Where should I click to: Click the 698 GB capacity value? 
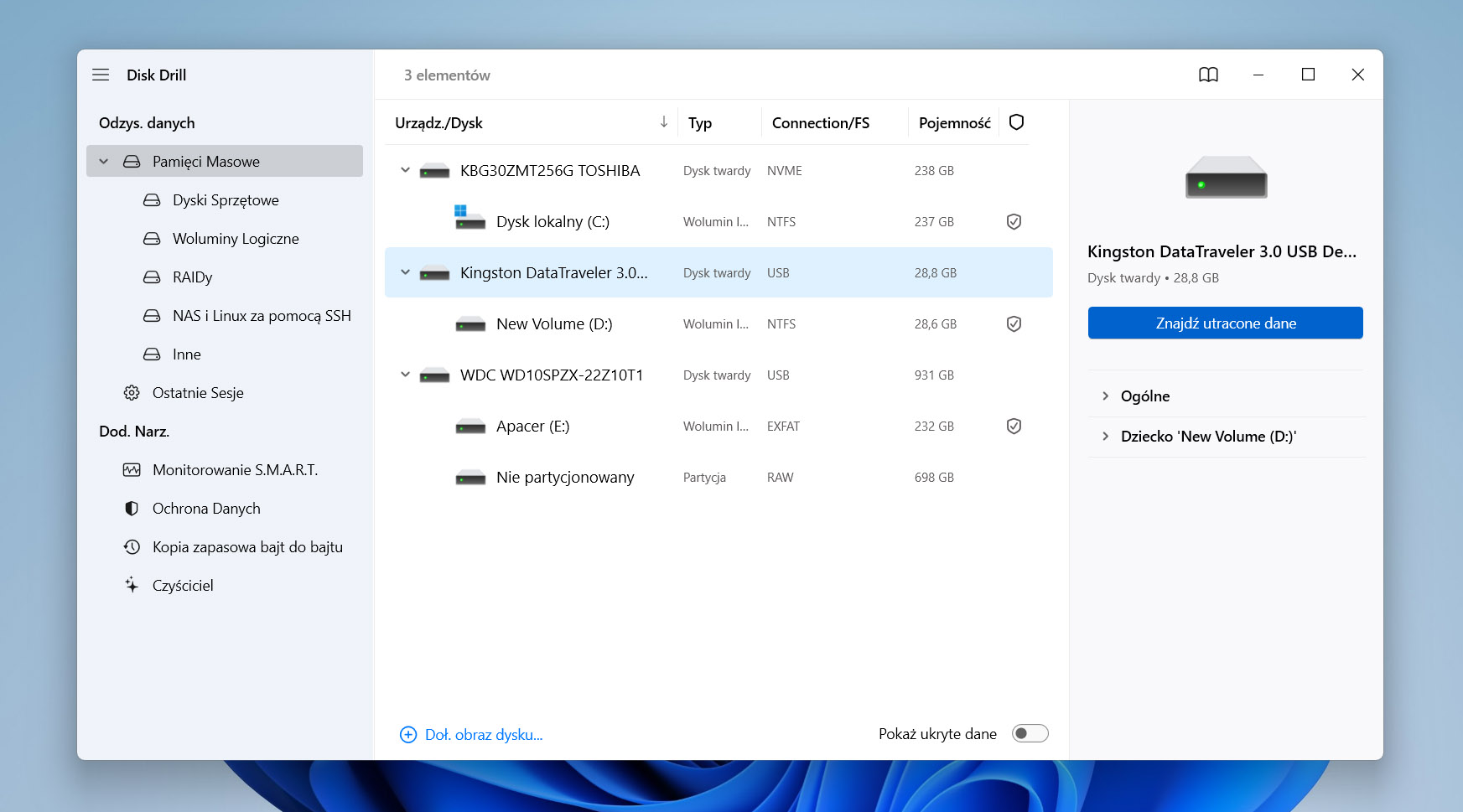[934, 478]
